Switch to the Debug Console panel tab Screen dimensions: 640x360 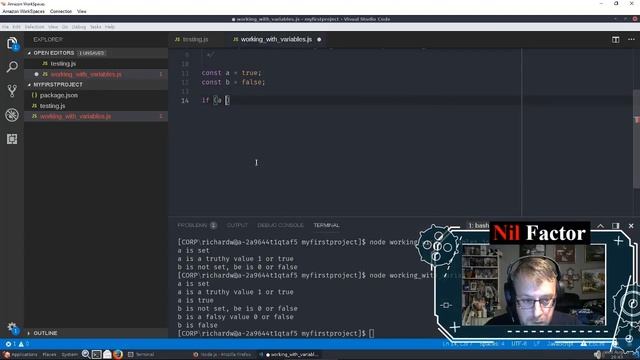coord(280,225)
